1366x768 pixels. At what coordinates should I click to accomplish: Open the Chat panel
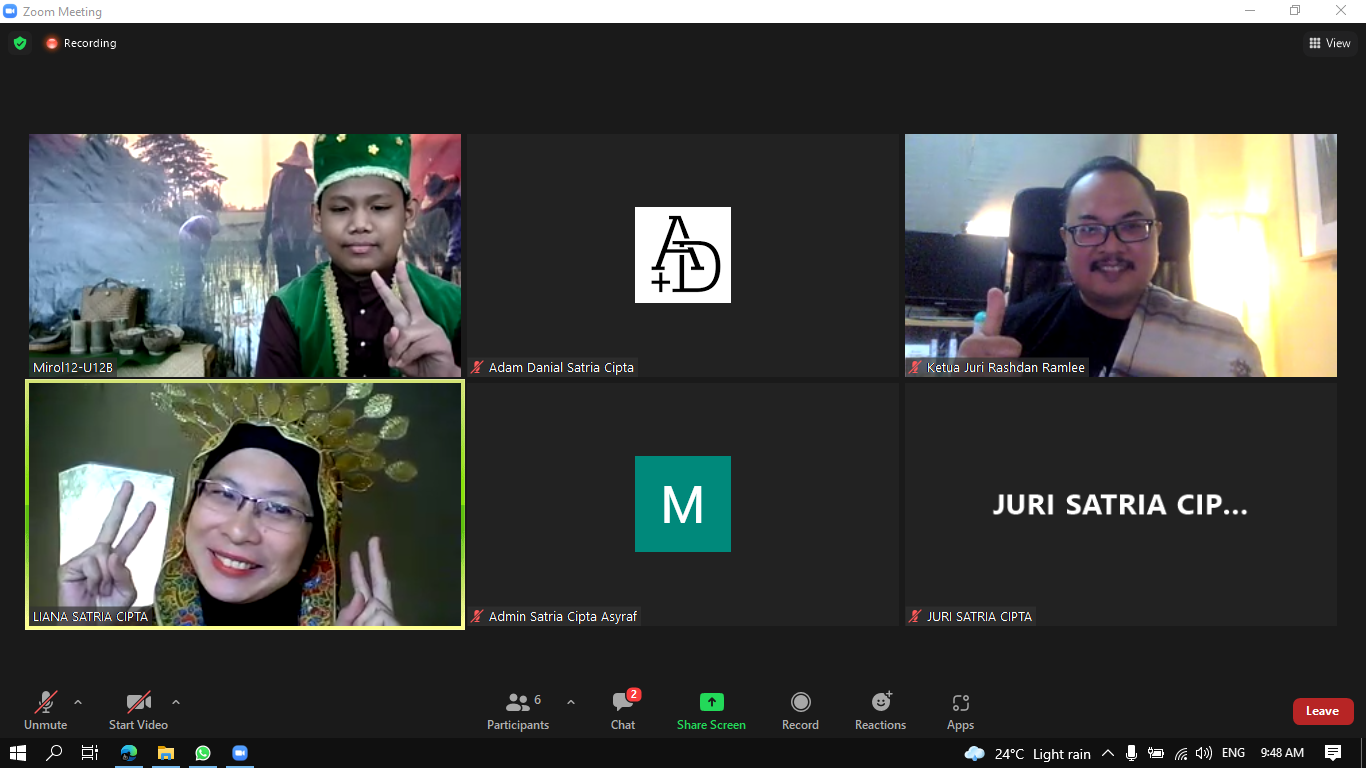[623, 710]
